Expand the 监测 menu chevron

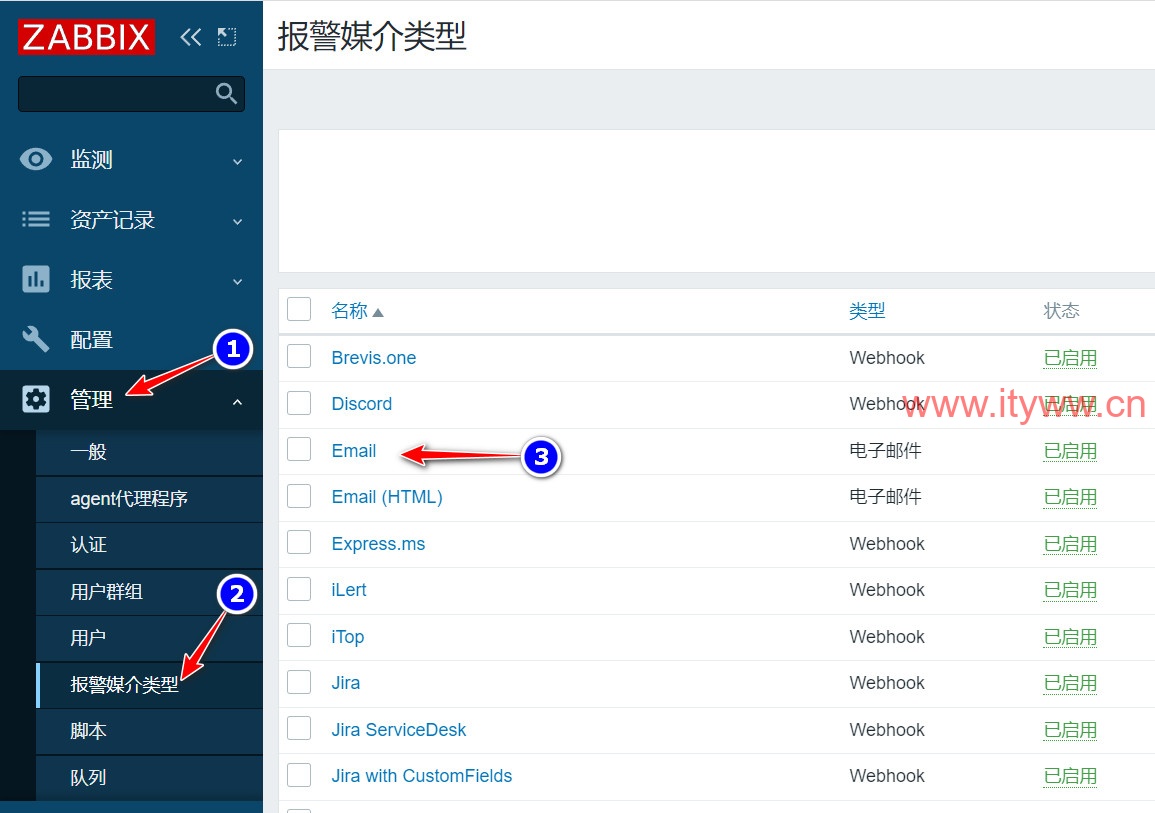point(237,161)
